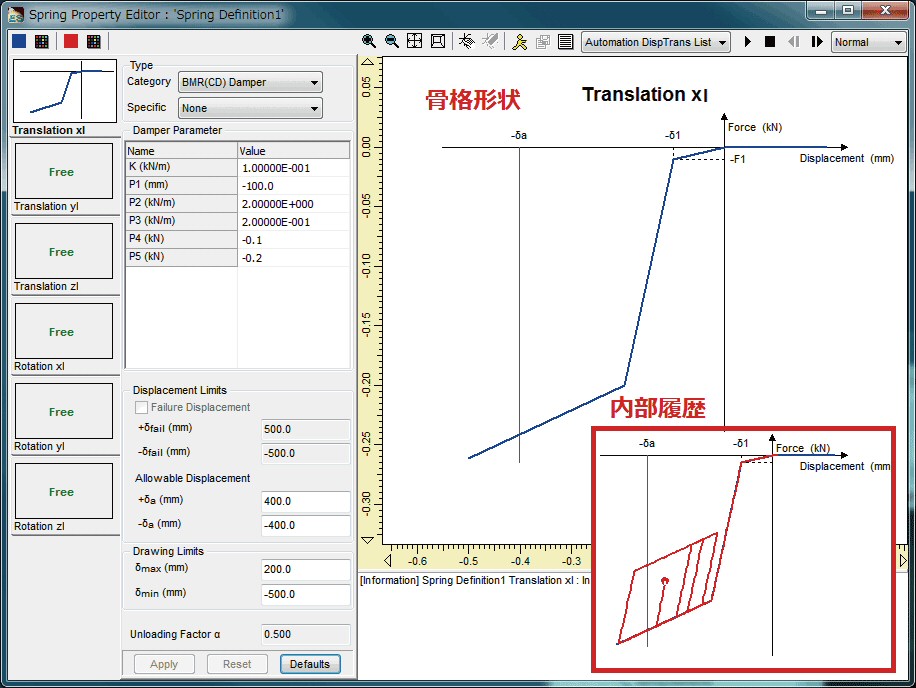Open the Specific None dropdown

(x=250, y=108)
